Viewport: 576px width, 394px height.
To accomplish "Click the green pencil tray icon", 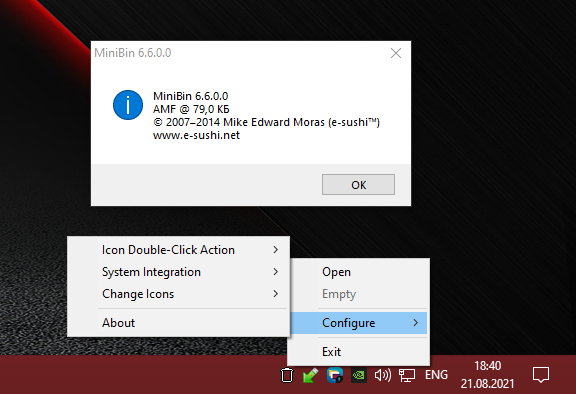I will point(310,375).
